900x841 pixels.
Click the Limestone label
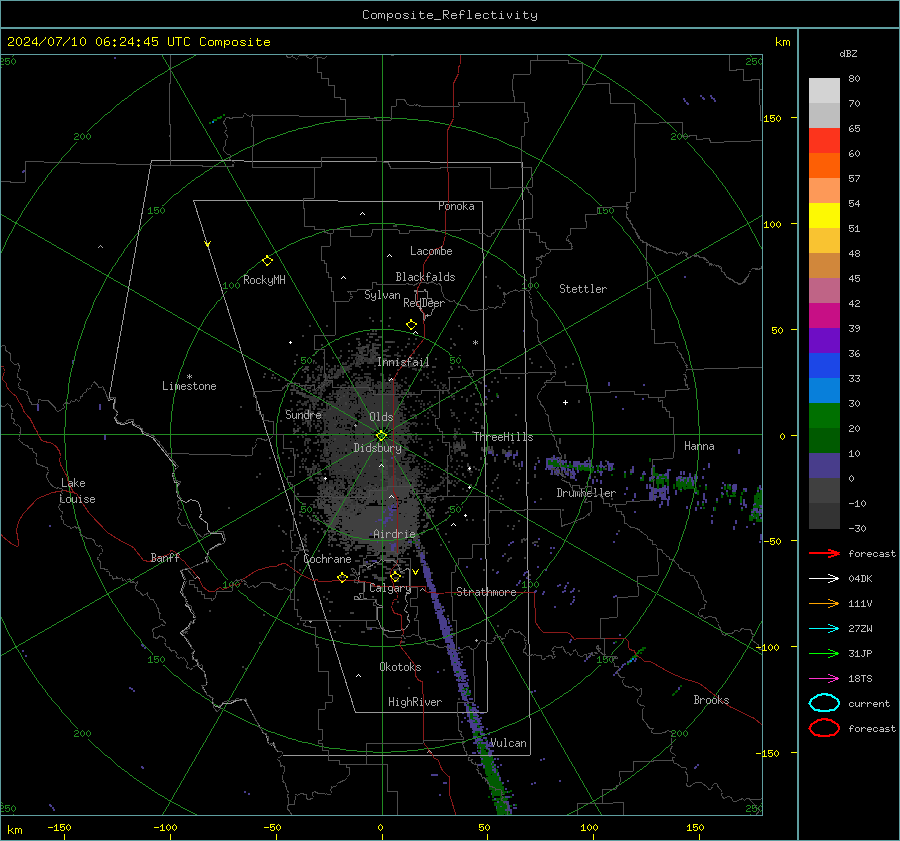[189, 386]
